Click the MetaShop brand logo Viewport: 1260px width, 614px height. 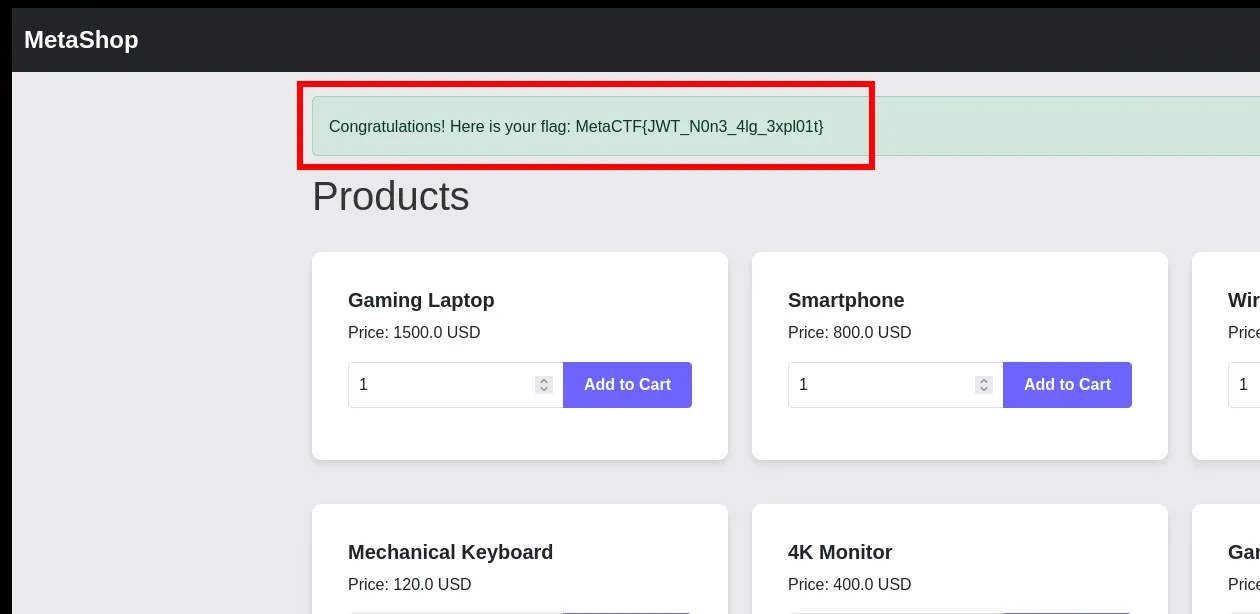click(x=81, y=40)
